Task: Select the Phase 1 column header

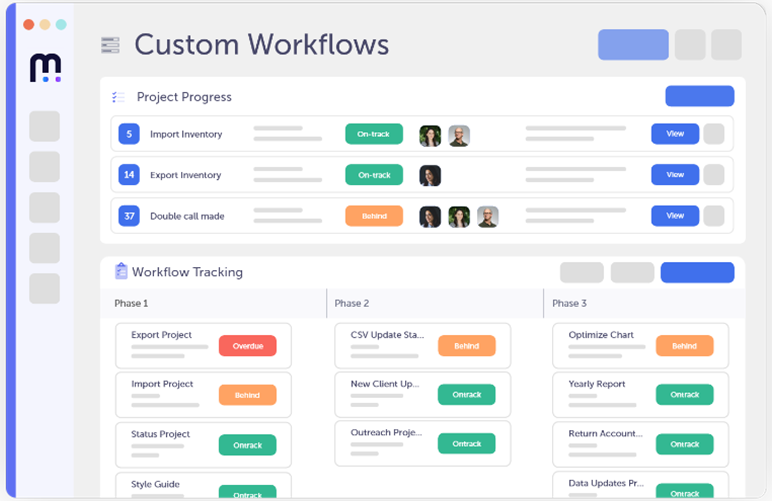Action: (131, 303)
